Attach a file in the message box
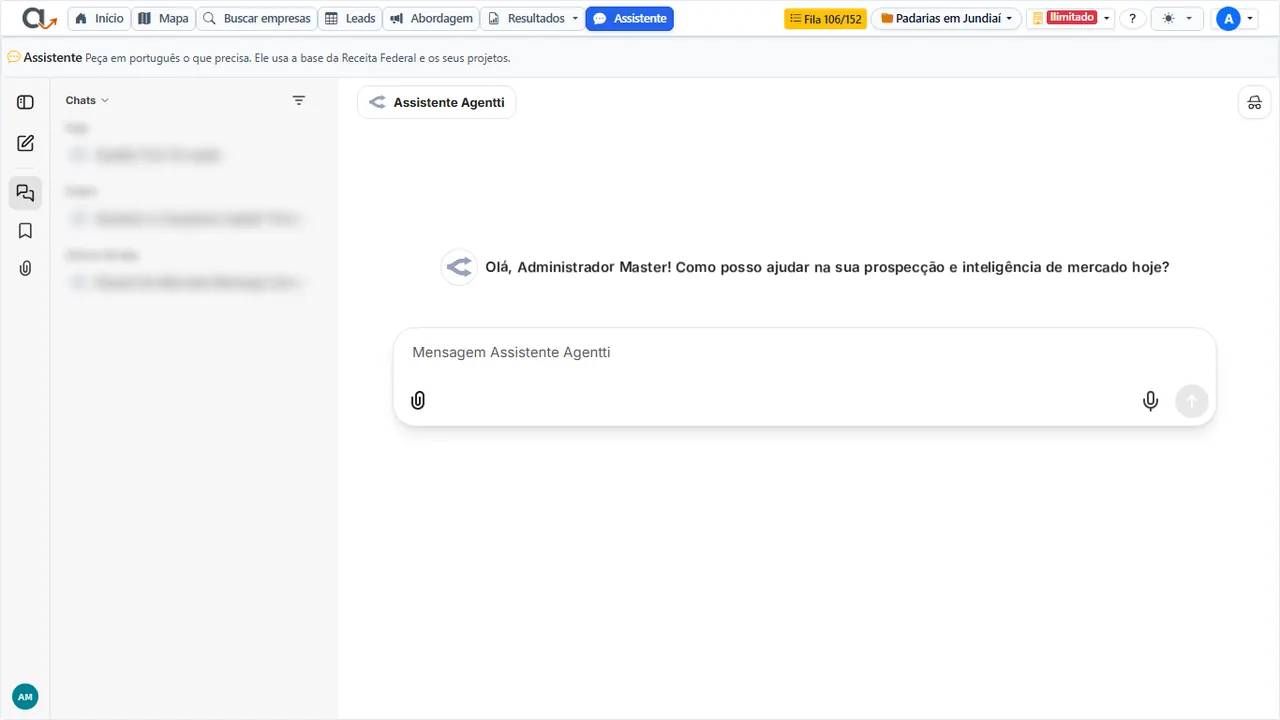 418,400
